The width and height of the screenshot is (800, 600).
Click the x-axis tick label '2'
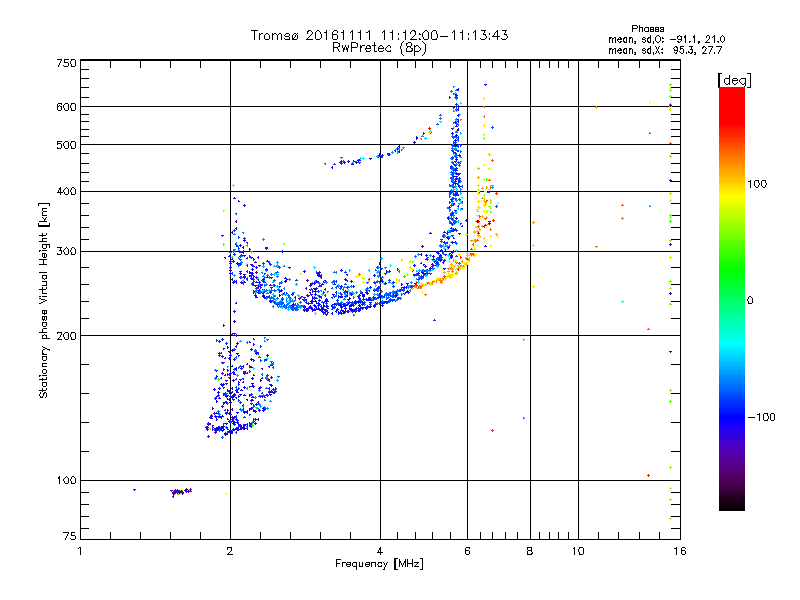pyautogui.click(x=230, y=551)
